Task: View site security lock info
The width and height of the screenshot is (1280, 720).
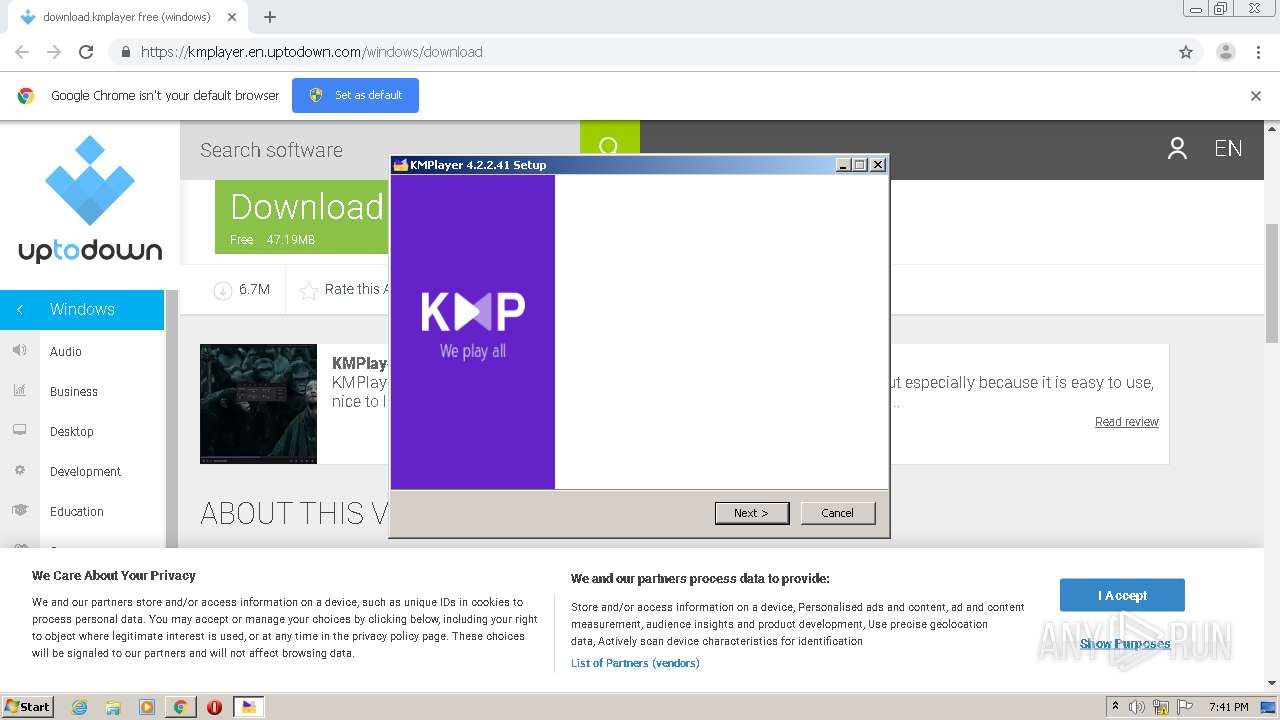Action: tap(125, 52)
